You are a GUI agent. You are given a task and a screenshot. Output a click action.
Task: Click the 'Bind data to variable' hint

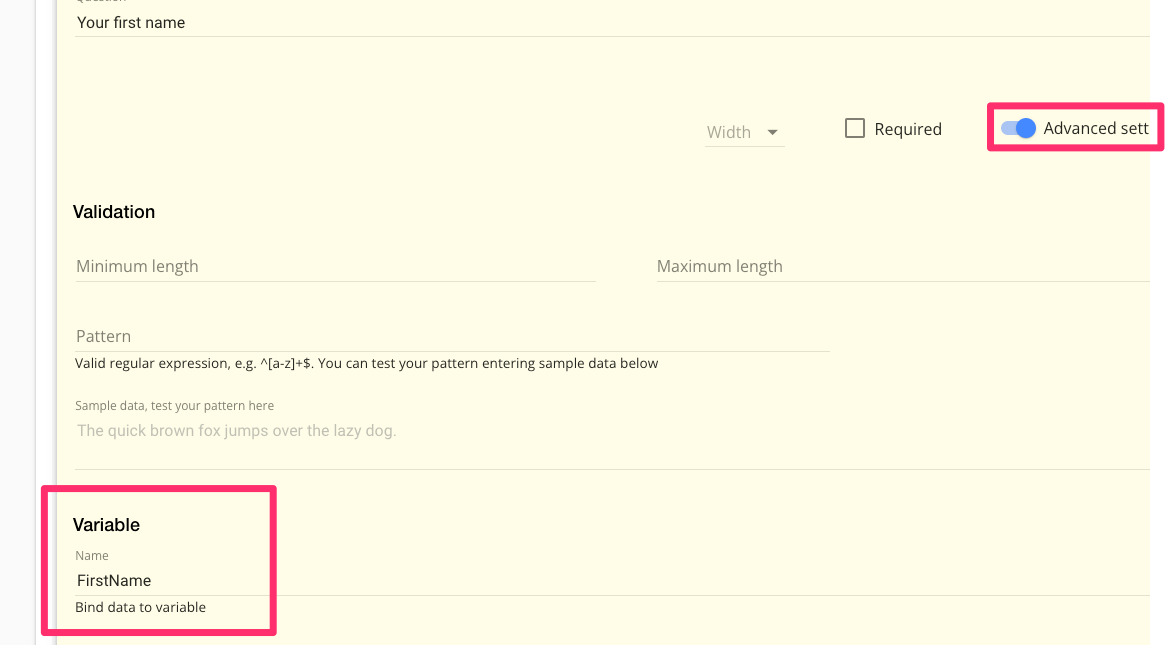140,607
